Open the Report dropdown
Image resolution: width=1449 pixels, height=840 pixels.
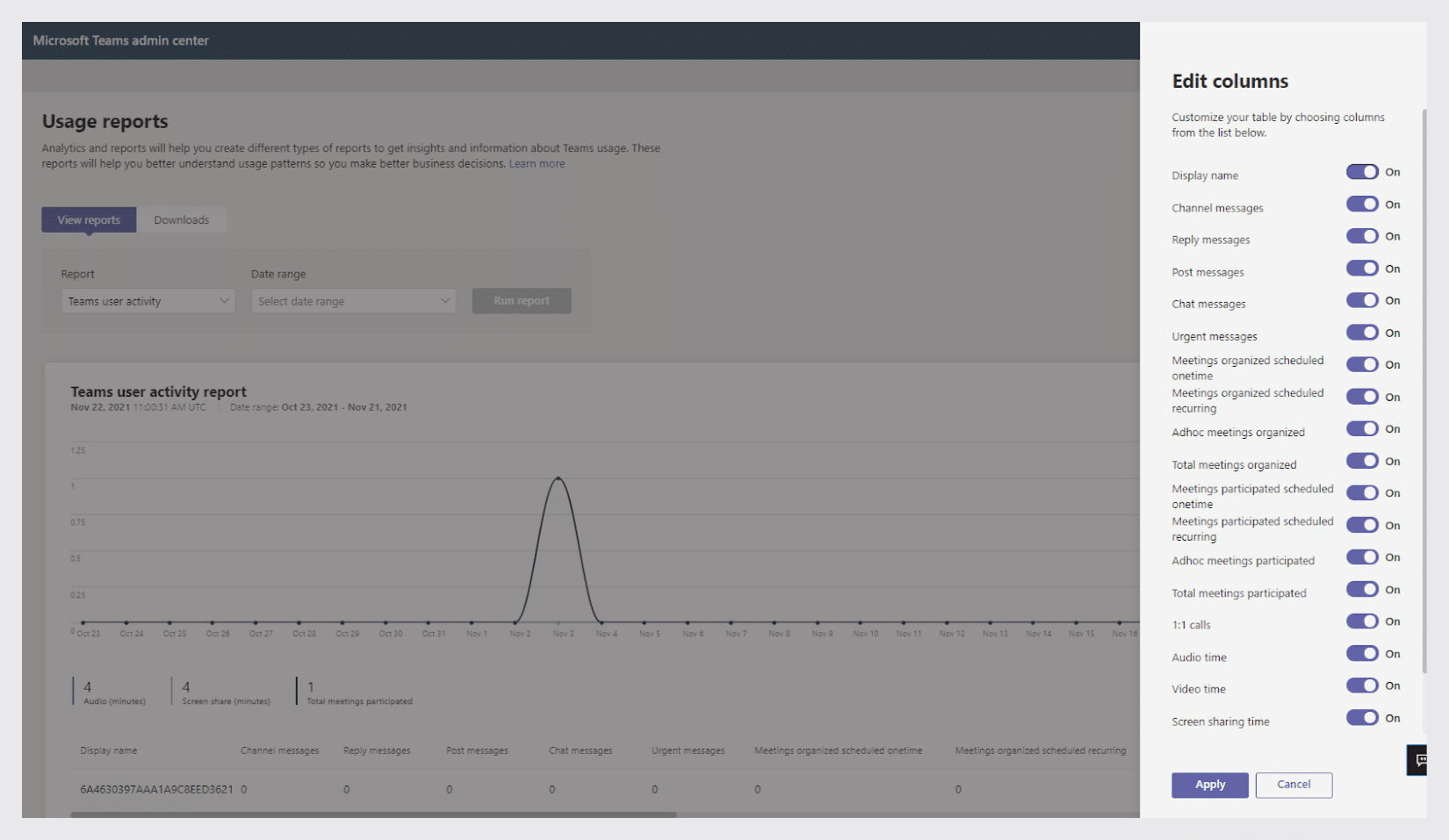(x=148, y=301)
